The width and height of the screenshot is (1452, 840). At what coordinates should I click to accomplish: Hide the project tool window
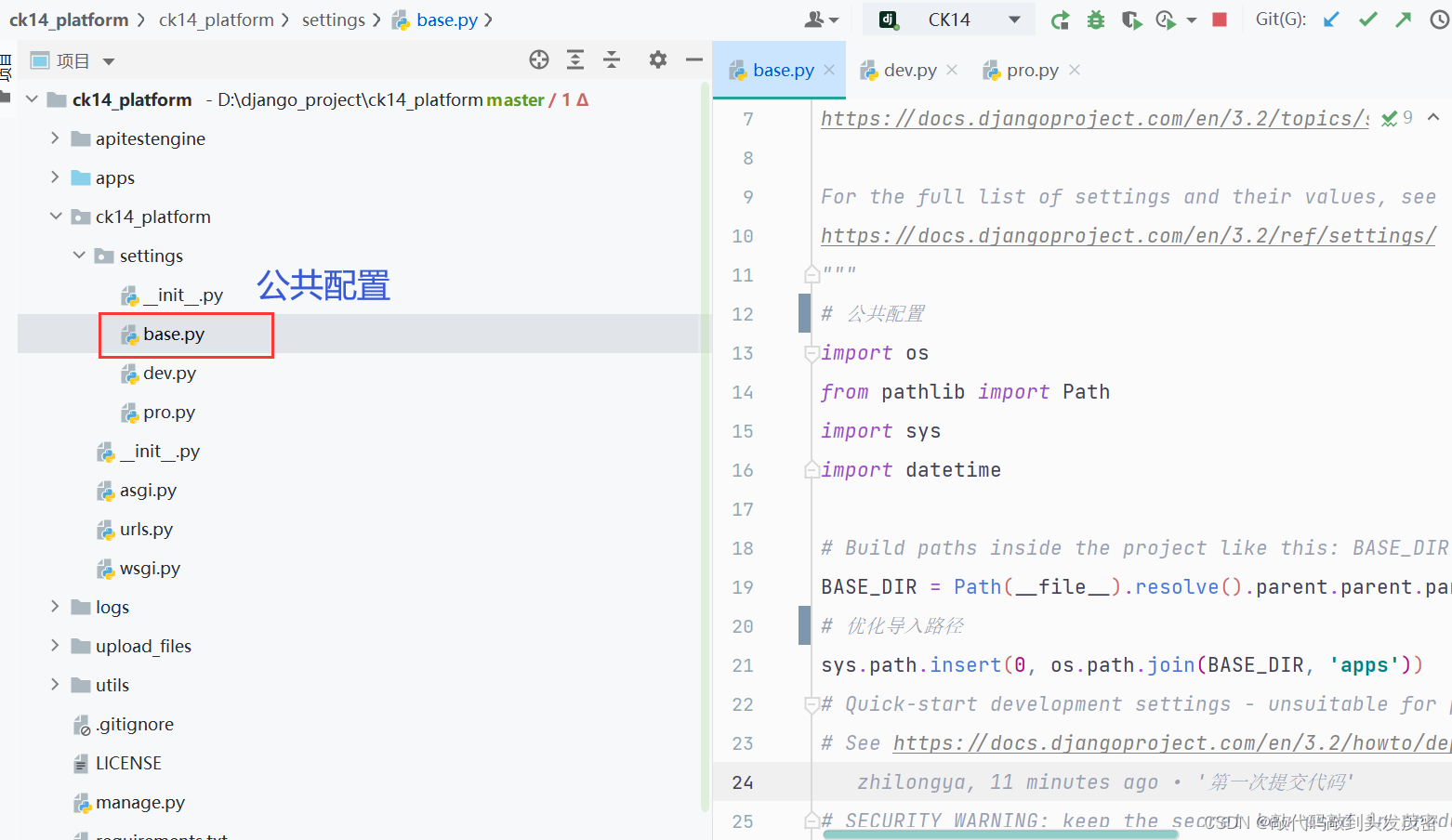pyautogui.click(x=693, y=60)
